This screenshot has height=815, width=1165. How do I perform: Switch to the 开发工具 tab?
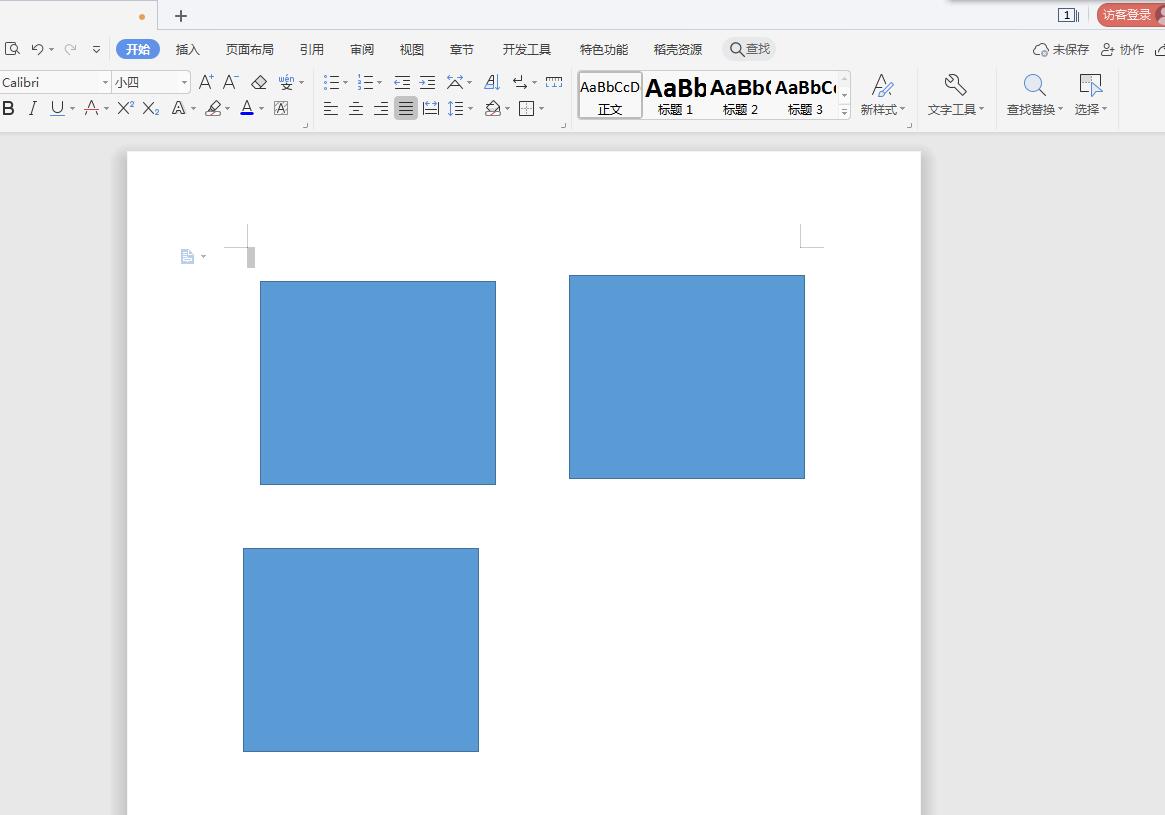pyautogui.click(x=527, y=49)
